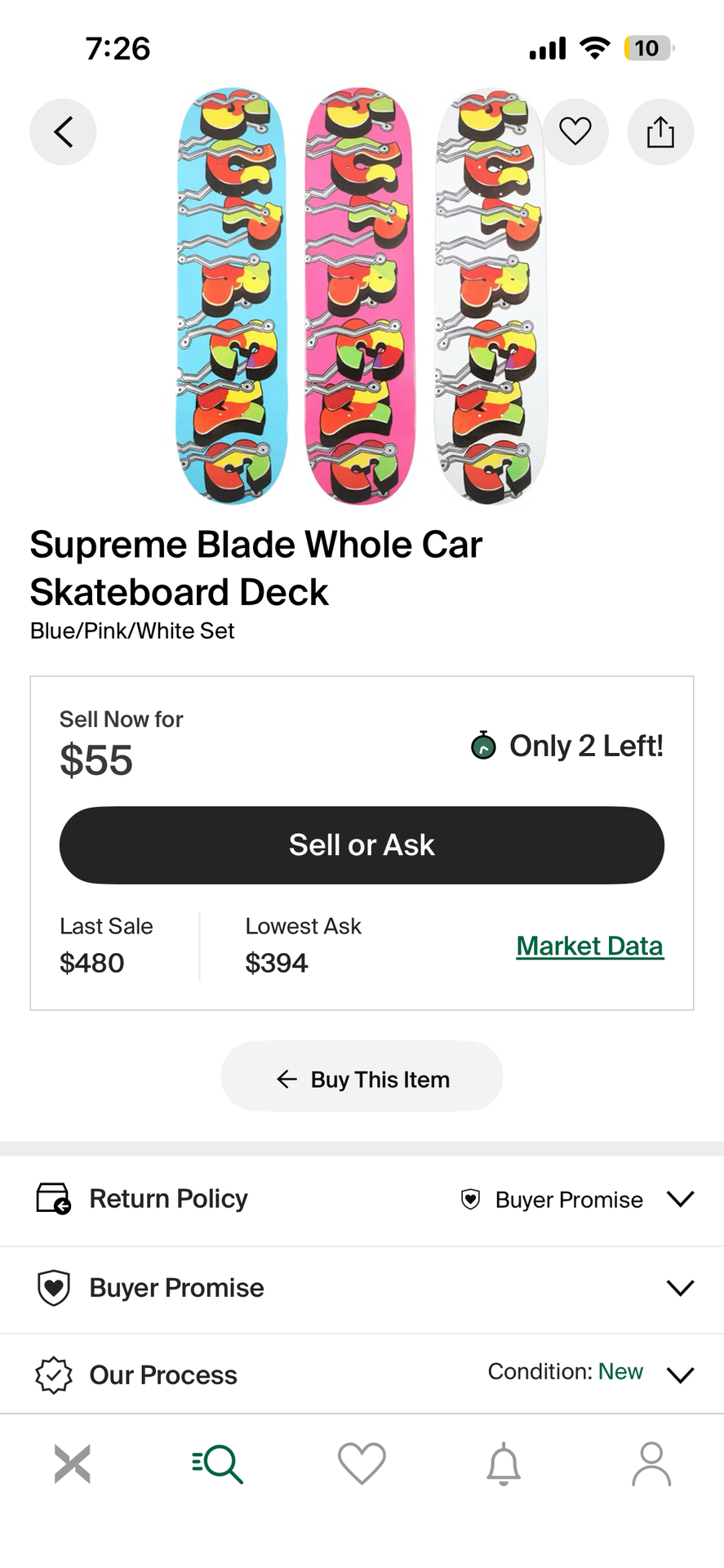Expand the Buyer Promise section chevron
The width and height of the screenshot is (724, 1568).
[x=680, y=1288]
